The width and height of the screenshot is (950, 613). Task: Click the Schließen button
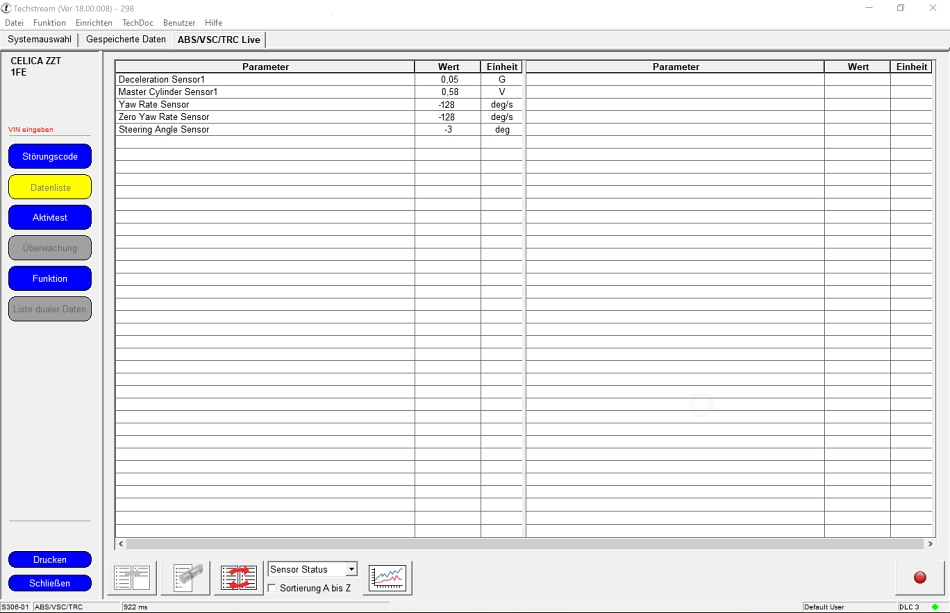pyautogui.click(x=50, y=583)
